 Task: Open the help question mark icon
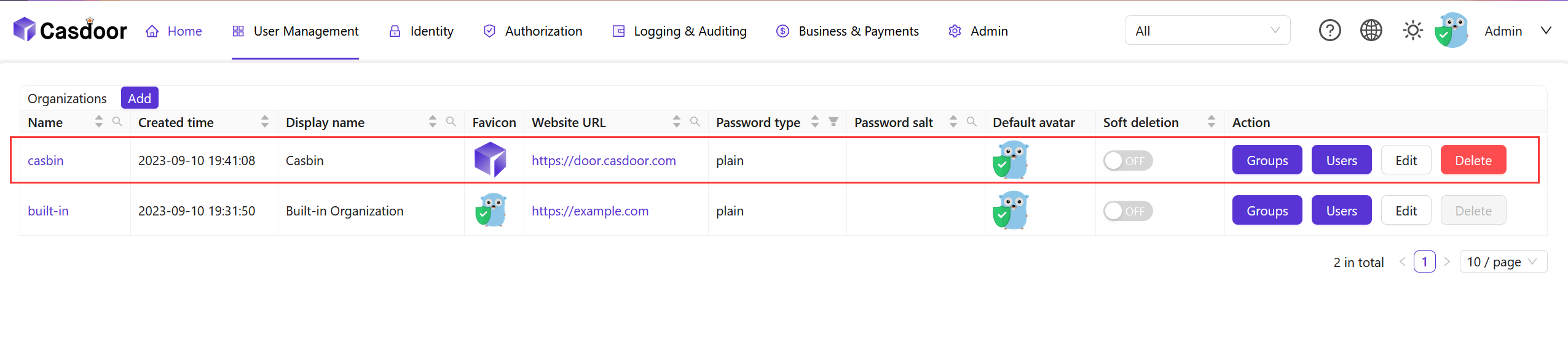pyautogui.click(x=1330, y=31)
